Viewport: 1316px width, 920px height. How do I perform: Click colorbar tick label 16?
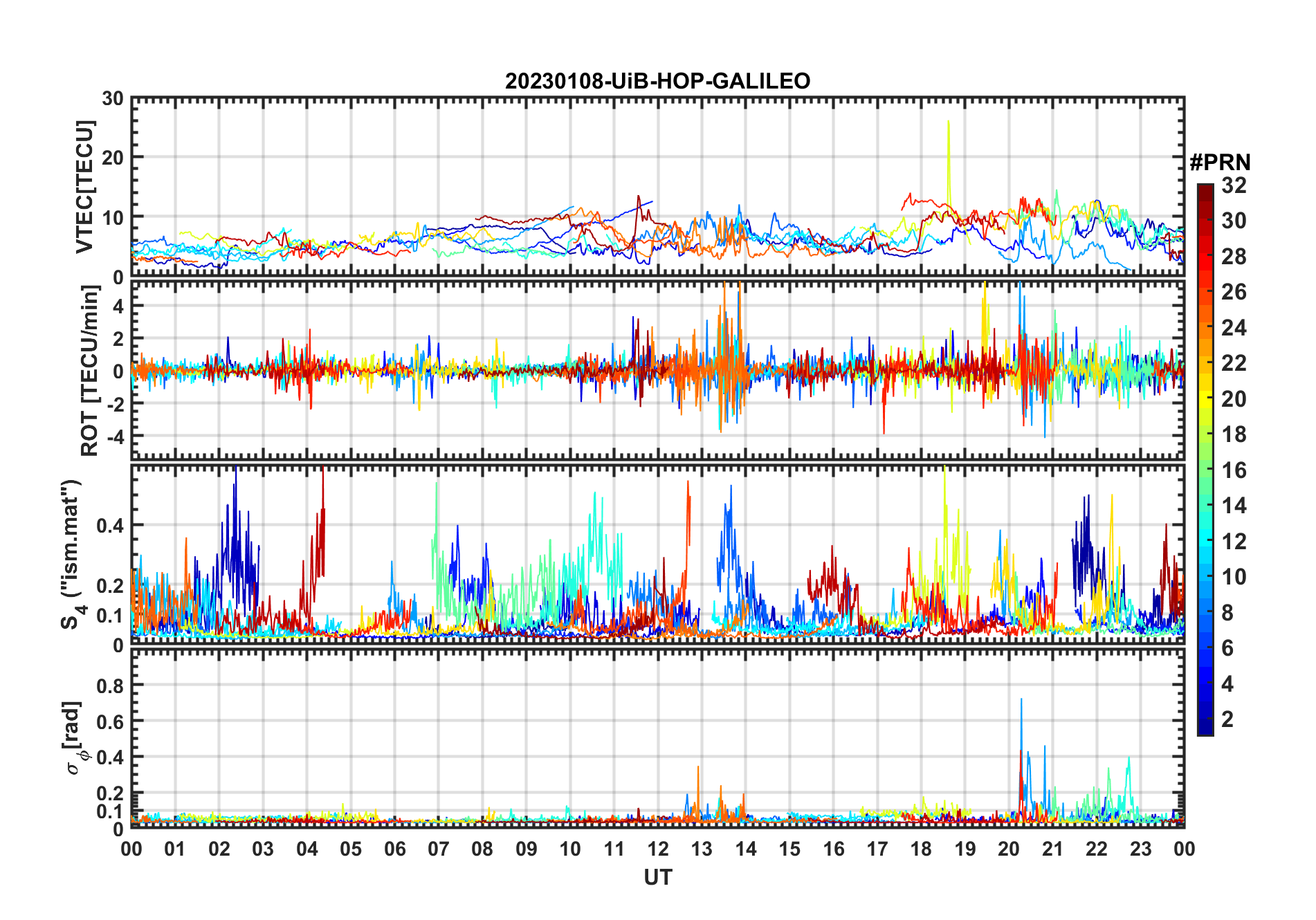[x=1234, y=470]
